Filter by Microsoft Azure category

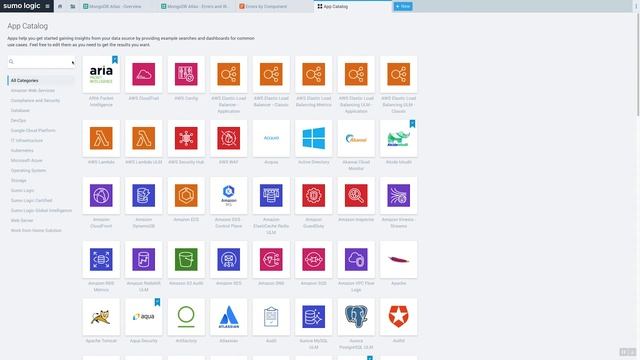[x=27, y=160]
